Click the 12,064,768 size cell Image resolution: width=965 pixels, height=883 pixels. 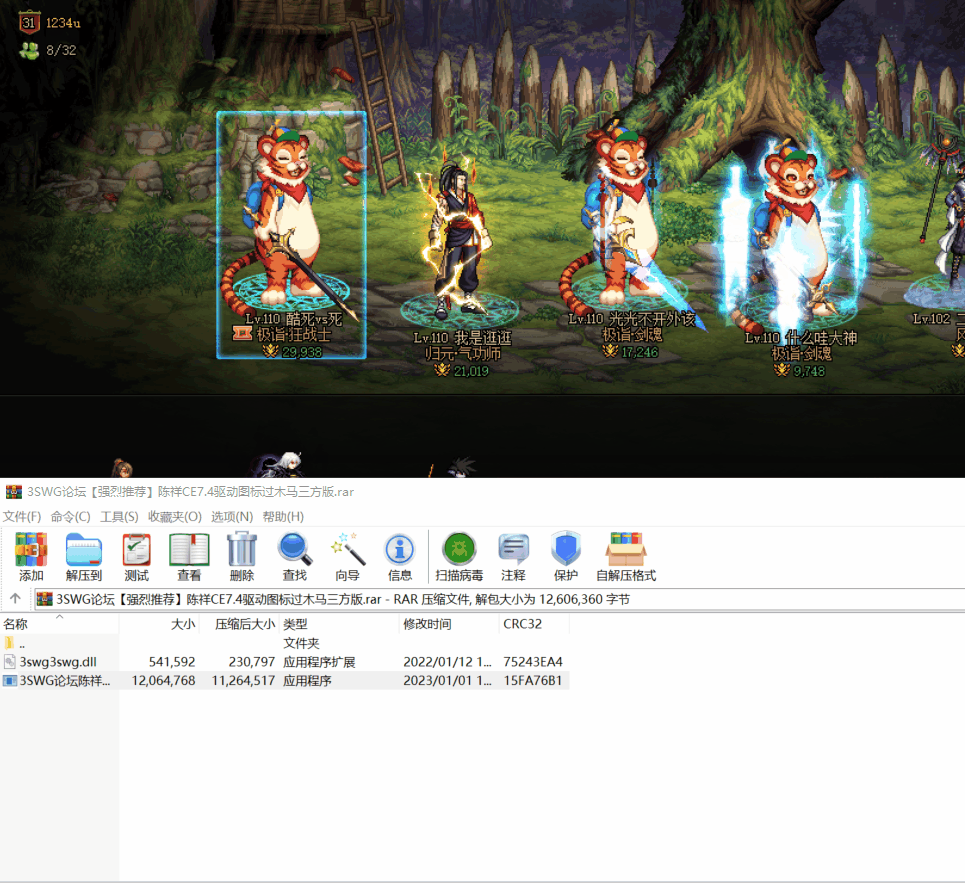click(x=163, y=681)
